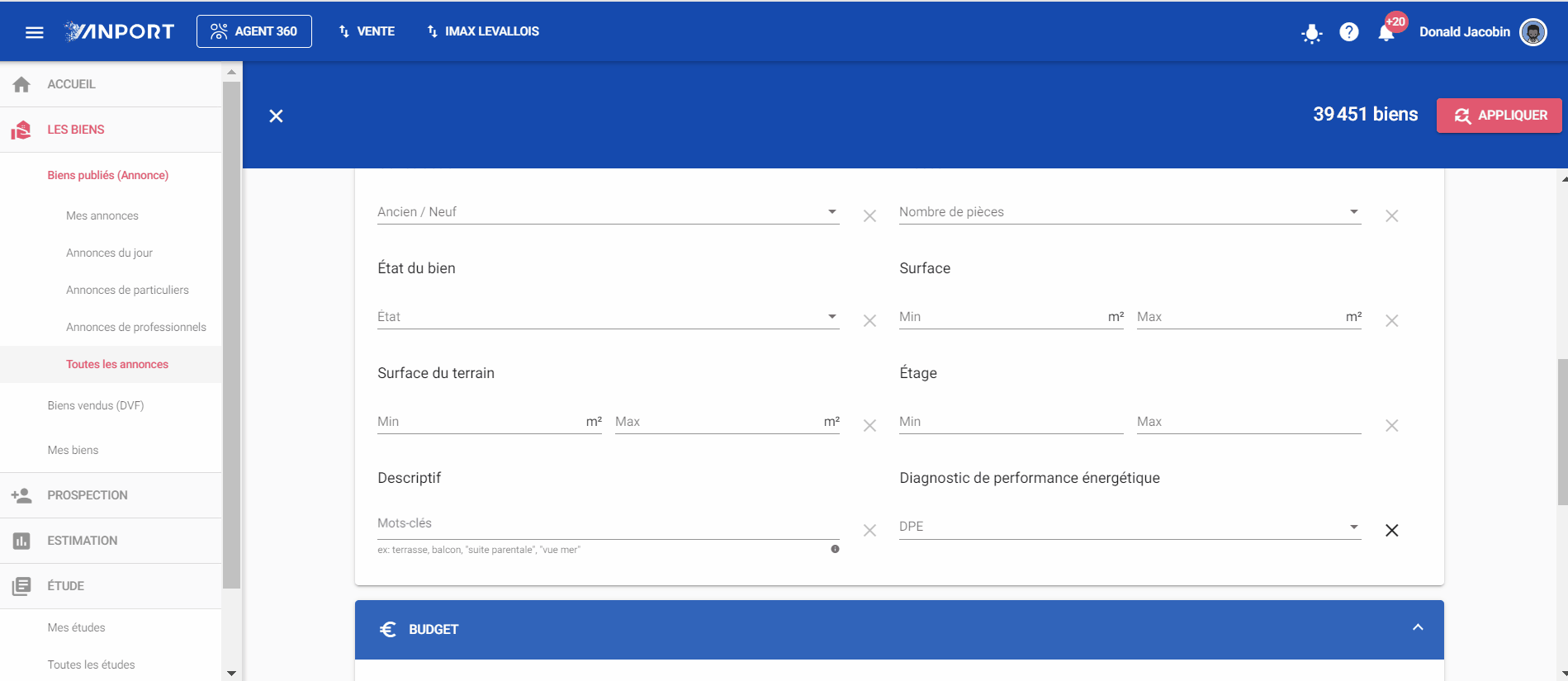The height and width of the screenshot is (681, 1568).
Task: Select Biens publiés (Annonce) submenu
Action: pos(108,175)
